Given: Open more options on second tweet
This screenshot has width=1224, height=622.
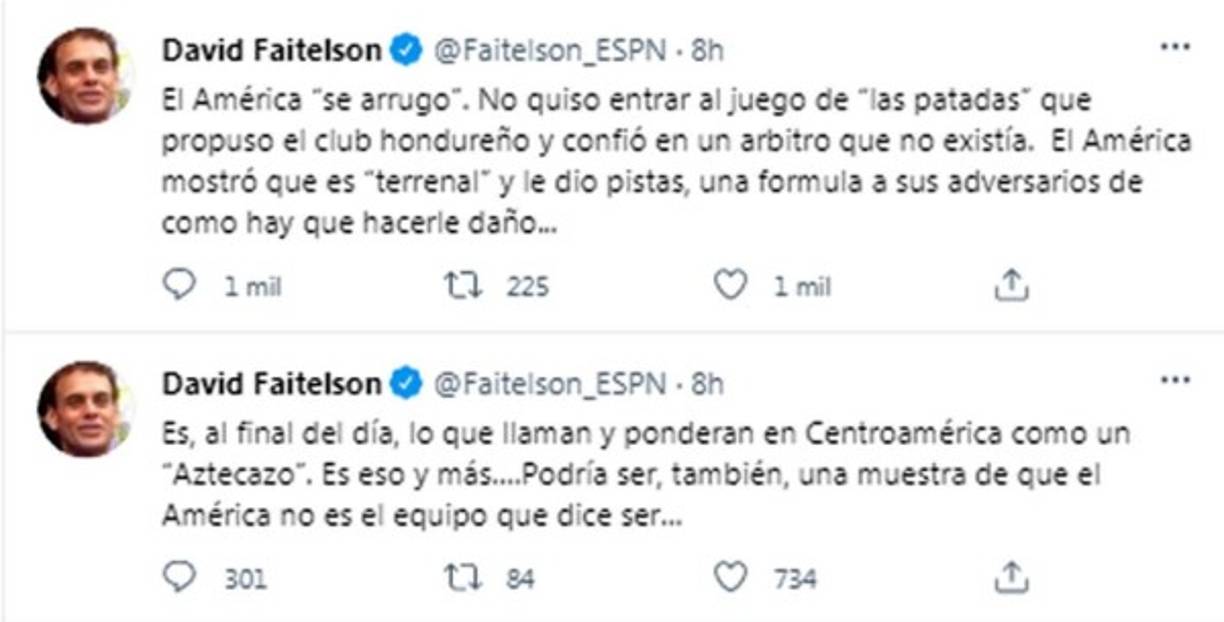Looking at the screenshot, I should tap(1173, 382).
